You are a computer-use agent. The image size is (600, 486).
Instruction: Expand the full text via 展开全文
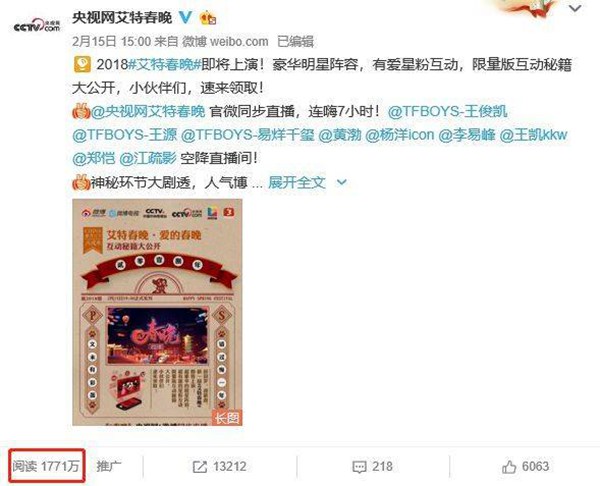tap(297, 182)
